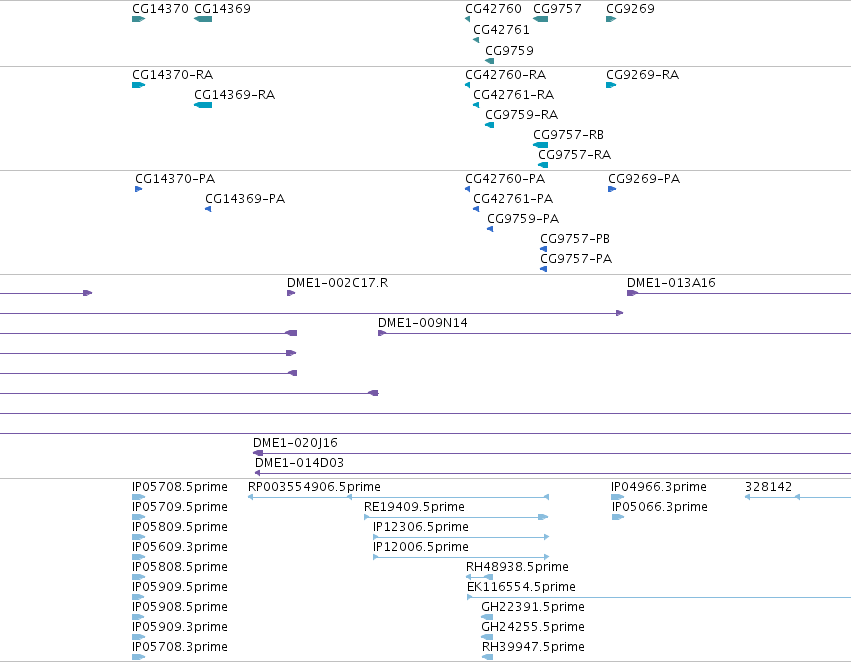Viewport: 851px width, 662px height.
Task: Select the IP05708.5prime EST glyph
Action: 138,497
